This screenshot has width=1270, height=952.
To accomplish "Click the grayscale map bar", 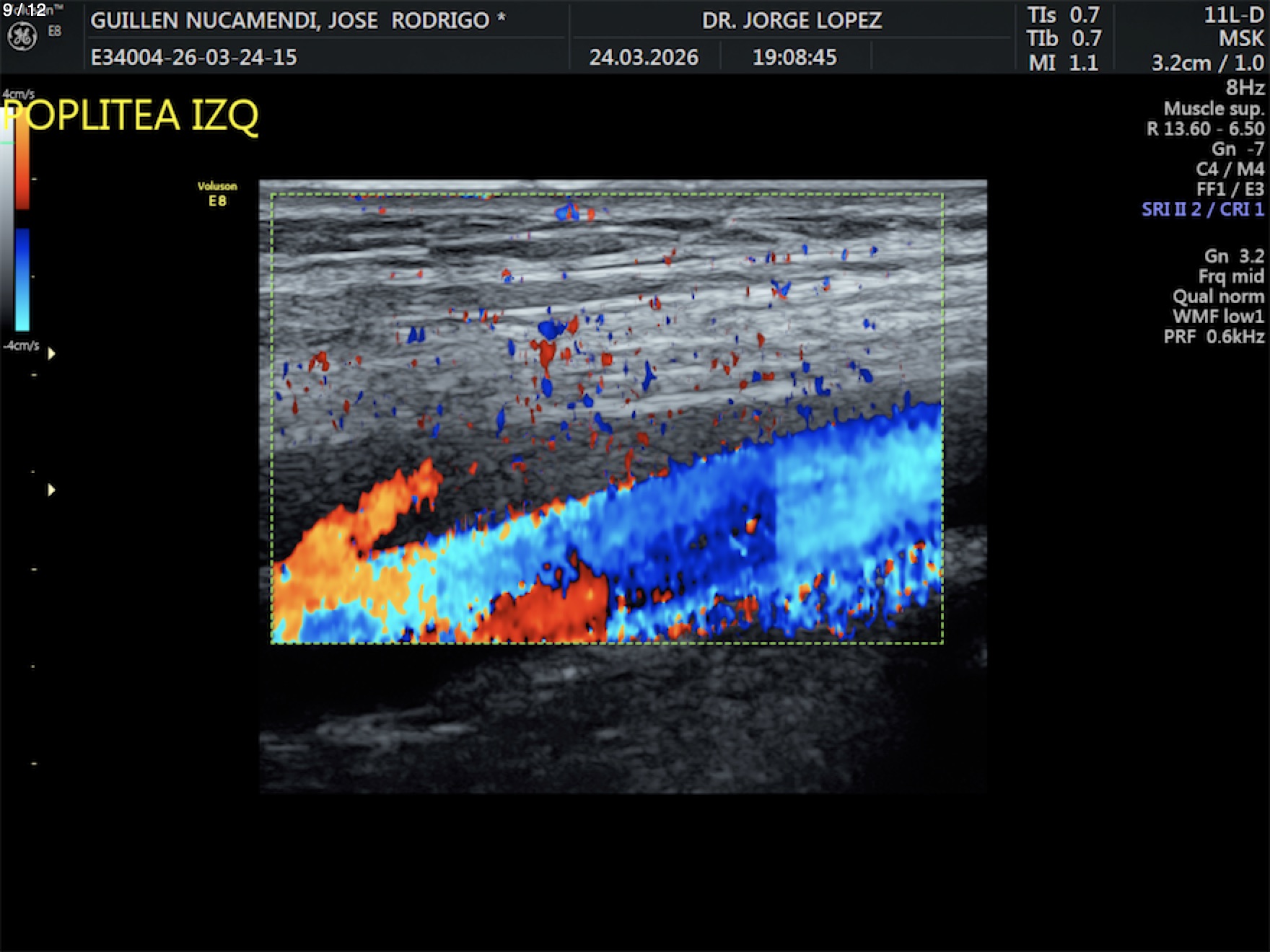I will tap(6, 231).
